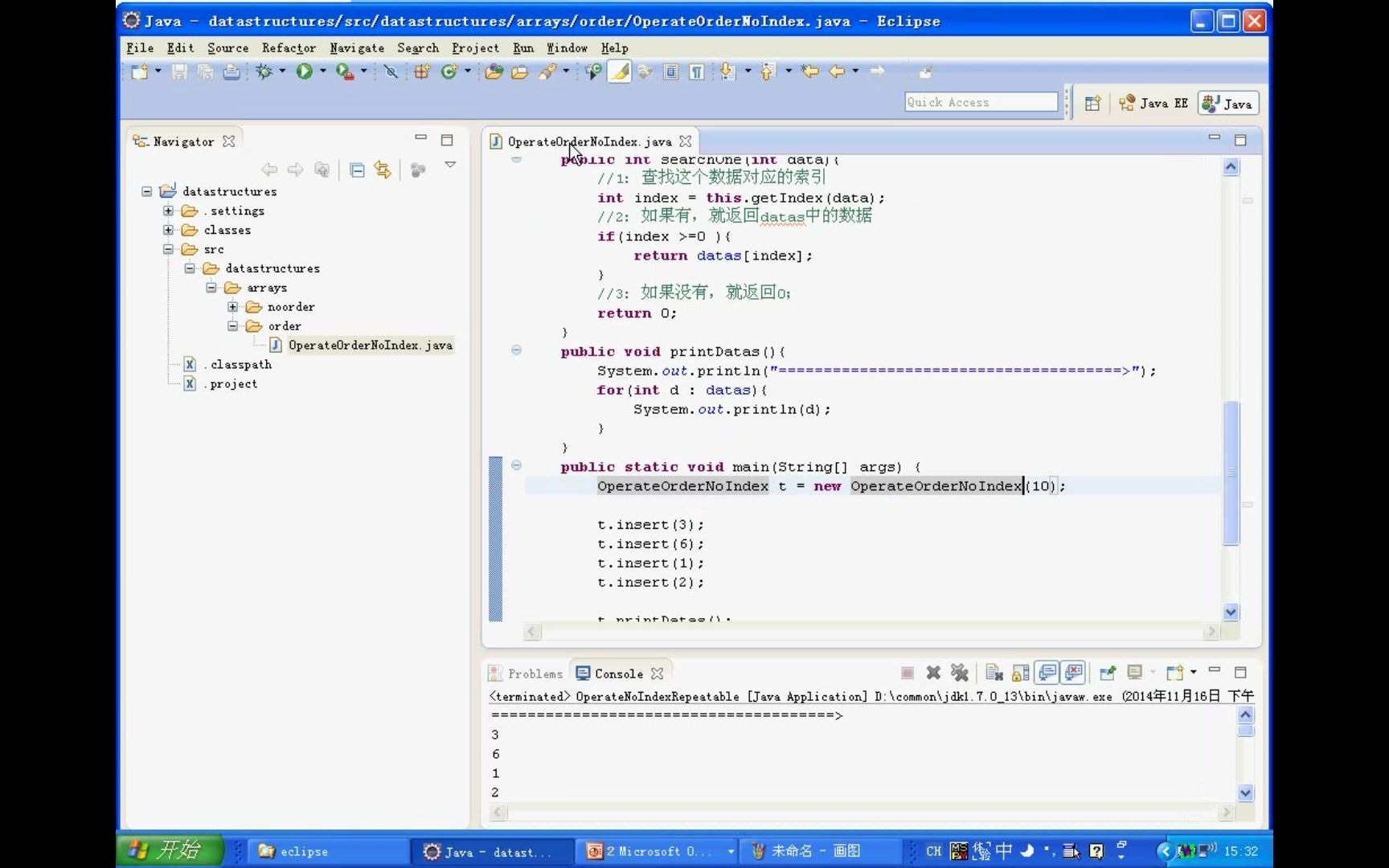Click the Last Edit Location icon
Screen dimensions: 1389x868
(810, 72)
